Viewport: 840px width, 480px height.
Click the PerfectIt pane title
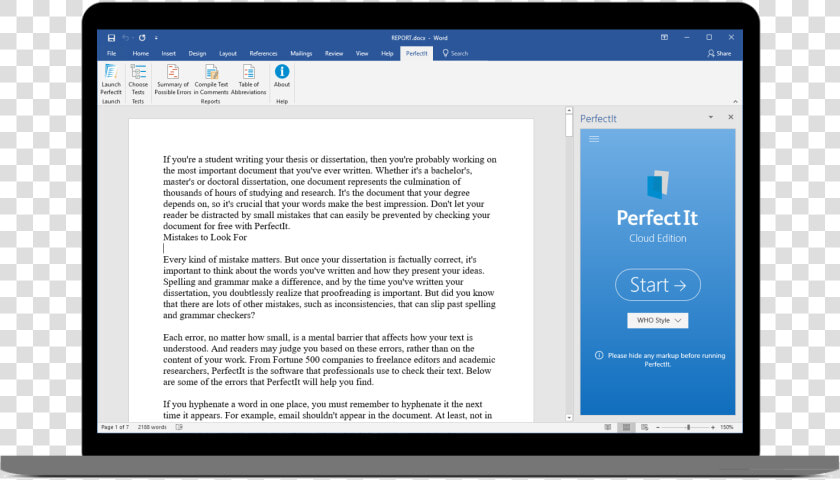598,119
